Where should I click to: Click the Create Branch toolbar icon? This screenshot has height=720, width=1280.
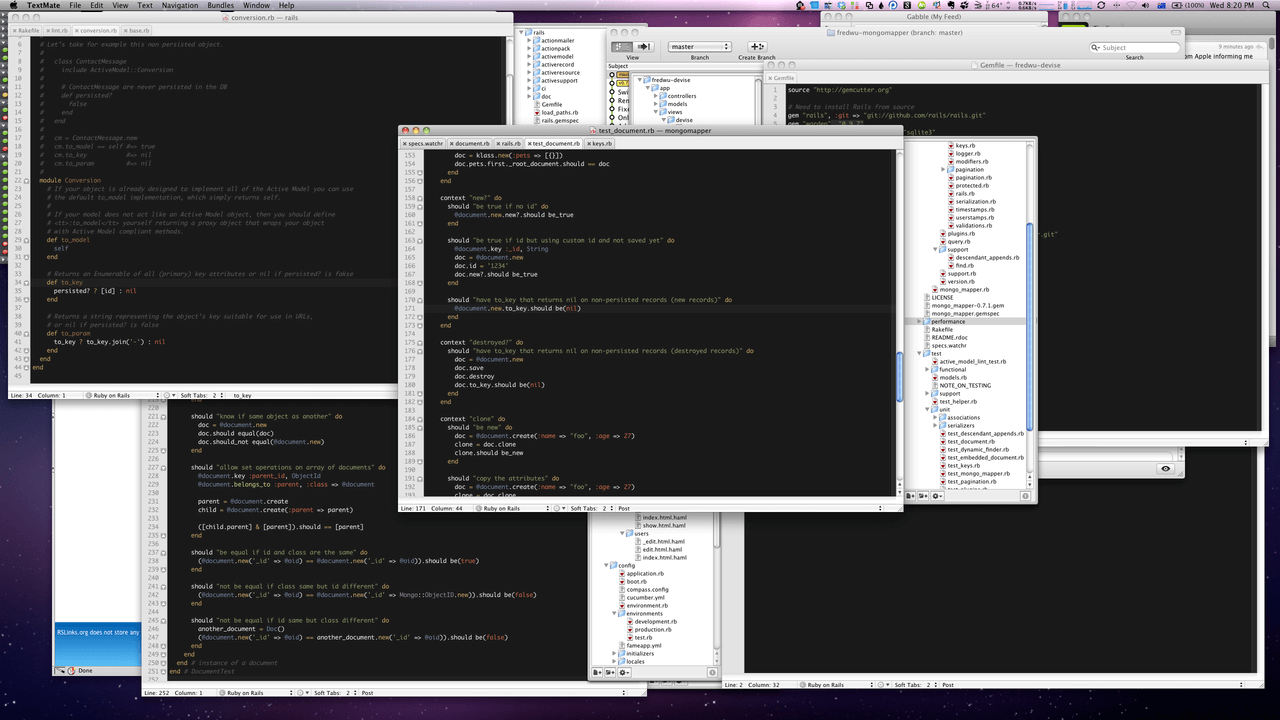coord(757,47)
